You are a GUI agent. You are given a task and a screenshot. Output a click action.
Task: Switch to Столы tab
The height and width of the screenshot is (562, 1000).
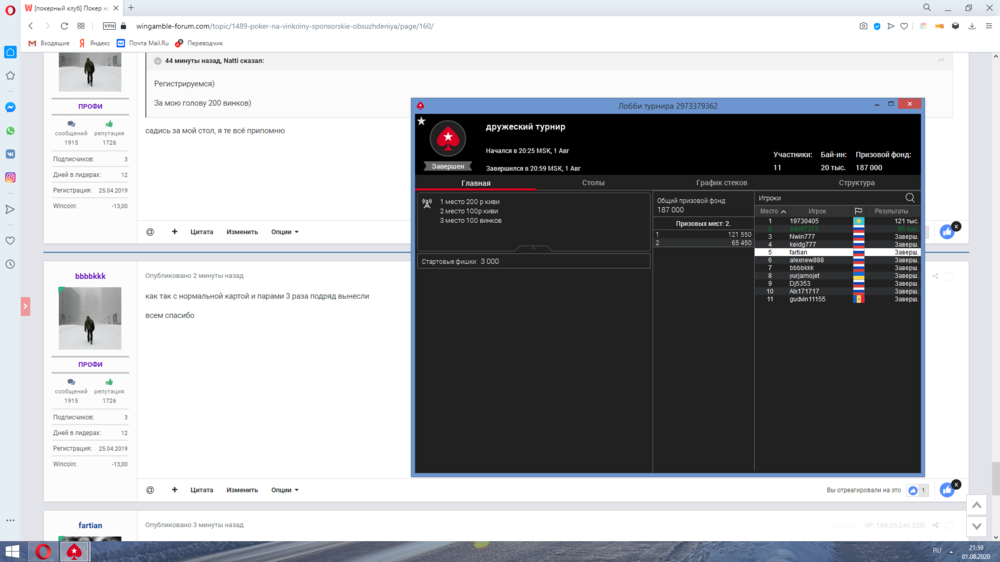coord(593,183)
